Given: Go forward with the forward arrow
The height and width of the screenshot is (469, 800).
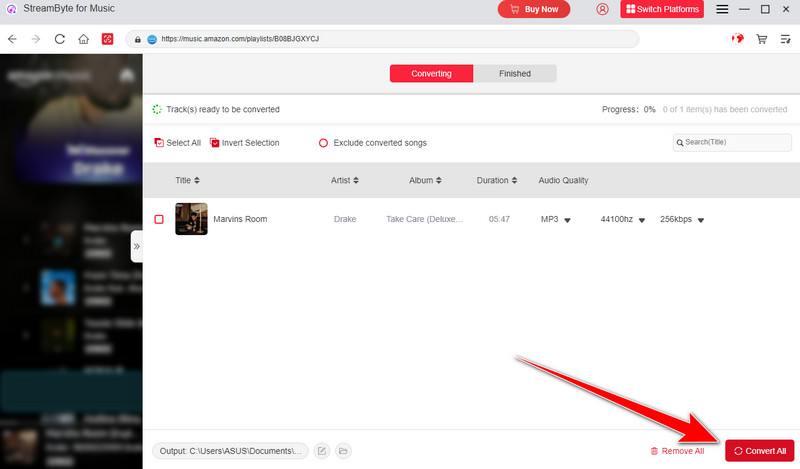Looking at the screenshot, I should coord(36,39).
